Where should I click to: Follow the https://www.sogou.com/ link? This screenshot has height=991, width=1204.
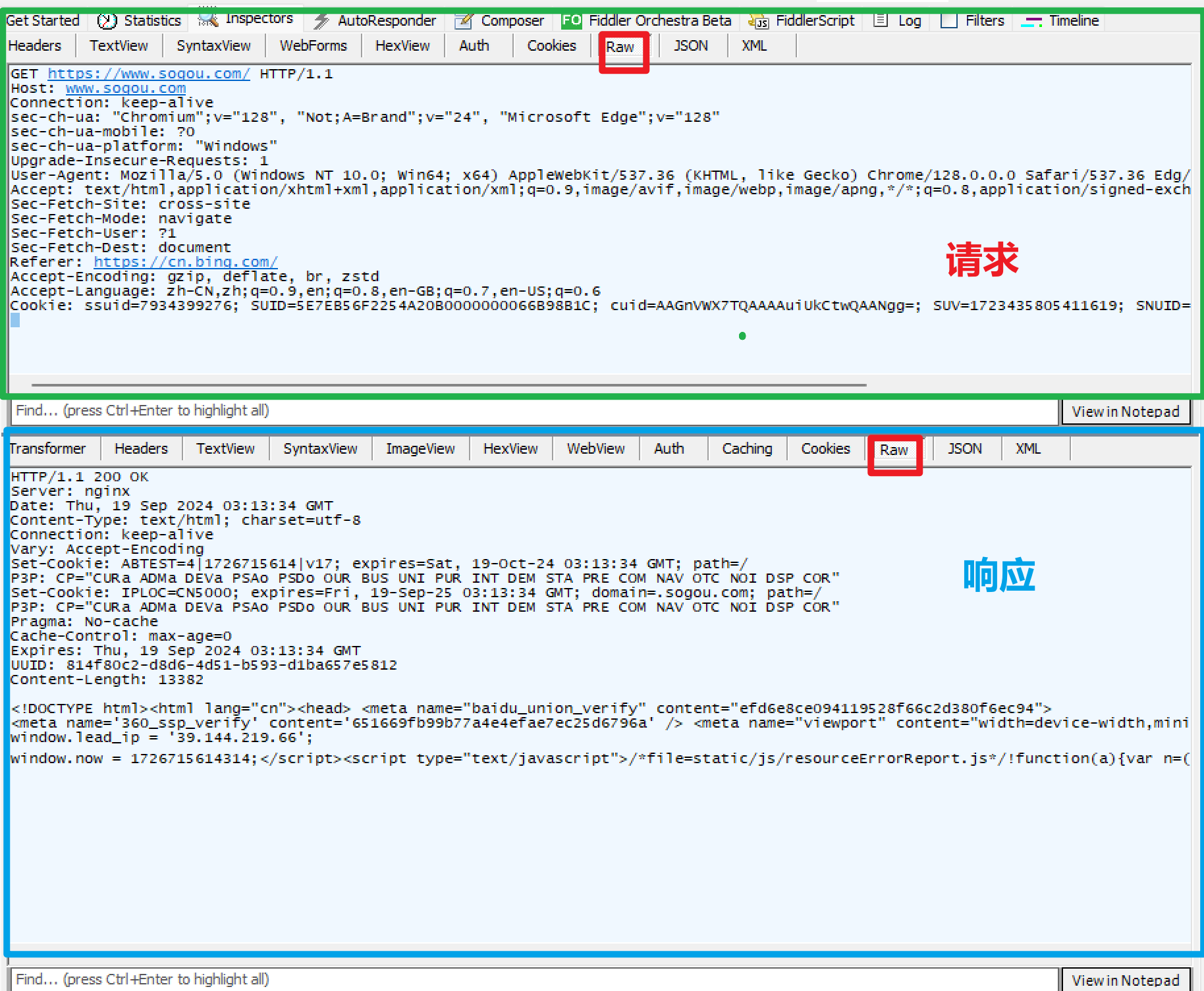coord(149,74)
